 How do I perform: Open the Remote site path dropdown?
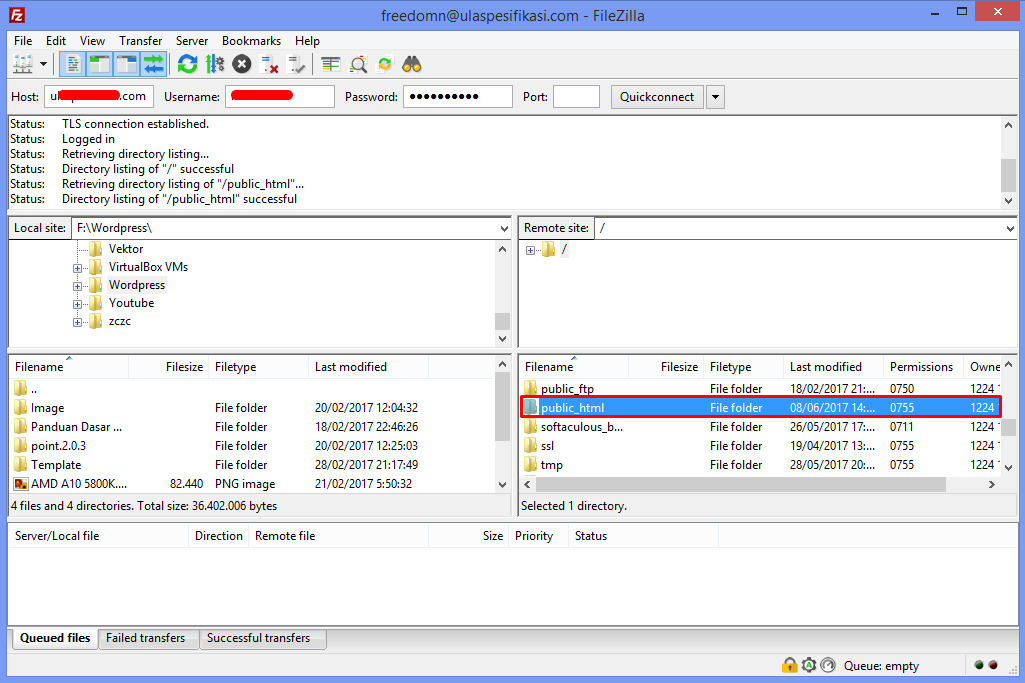1010,228
